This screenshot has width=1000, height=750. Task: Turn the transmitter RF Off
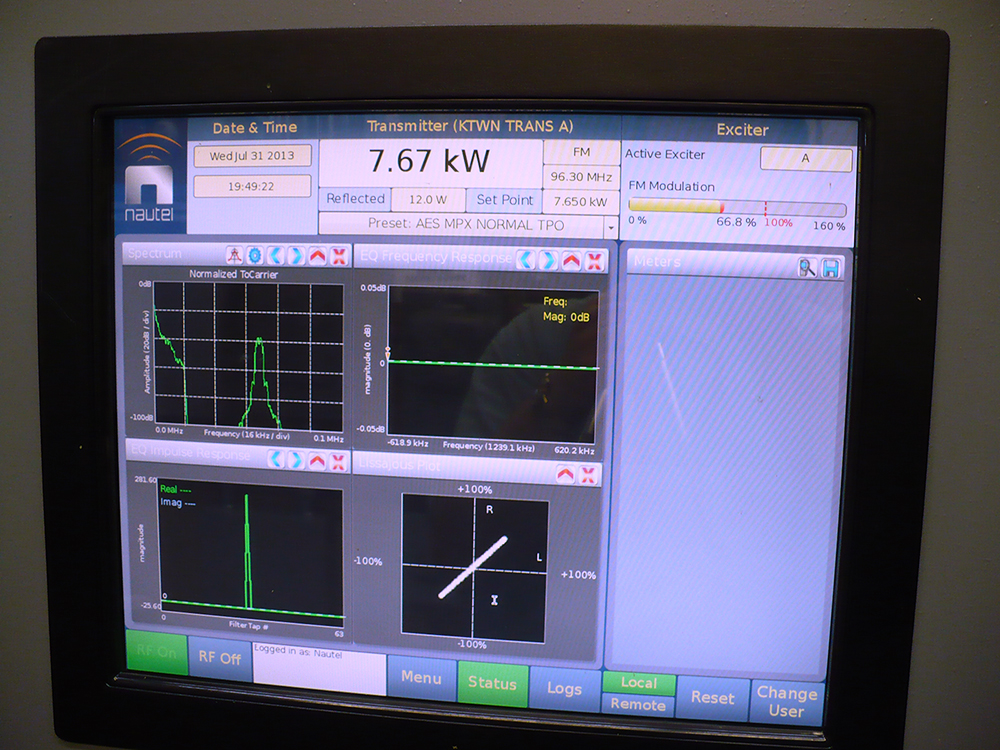click(x=220, y=658)
